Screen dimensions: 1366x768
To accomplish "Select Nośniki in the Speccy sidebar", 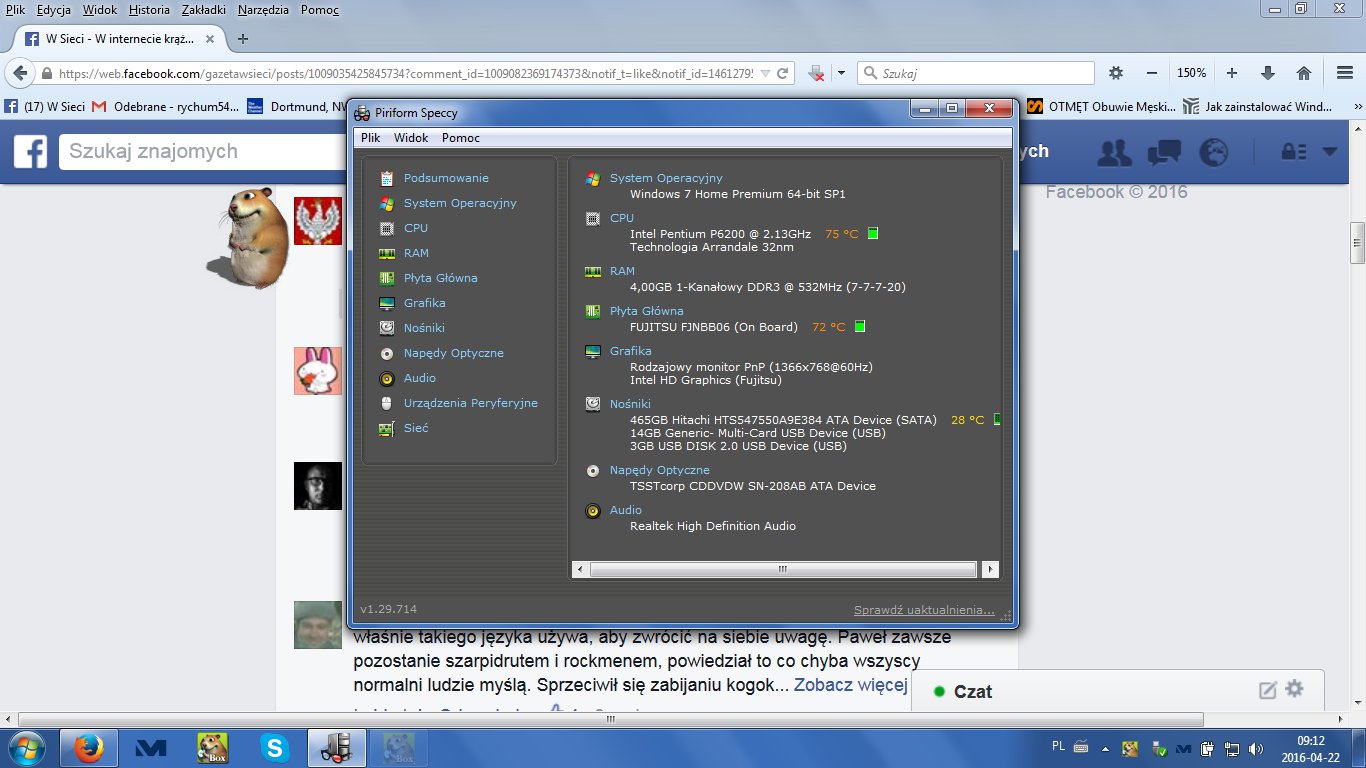I will pyautogui.click(x=424, y=328).
